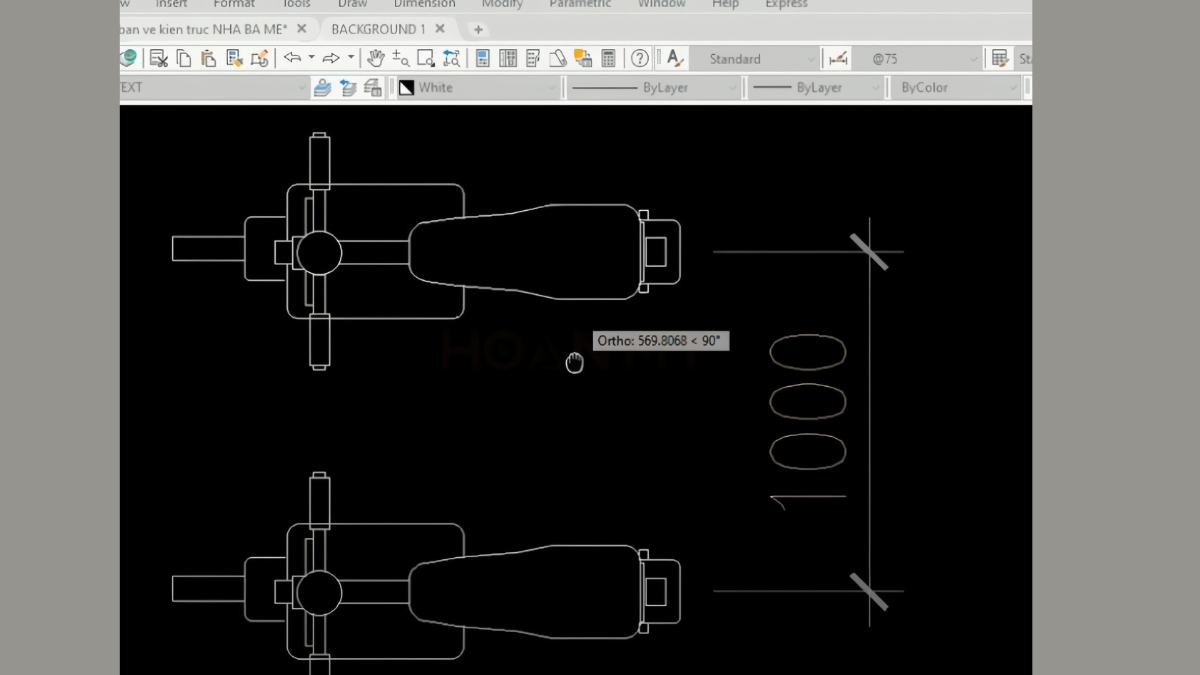Click the White color swatch square

coord(406,87)
